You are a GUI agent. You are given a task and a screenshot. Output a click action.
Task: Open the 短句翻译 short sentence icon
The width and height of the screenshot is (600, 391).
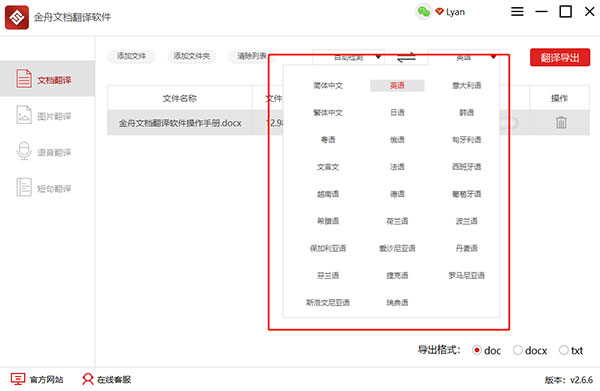coord(24,187)
